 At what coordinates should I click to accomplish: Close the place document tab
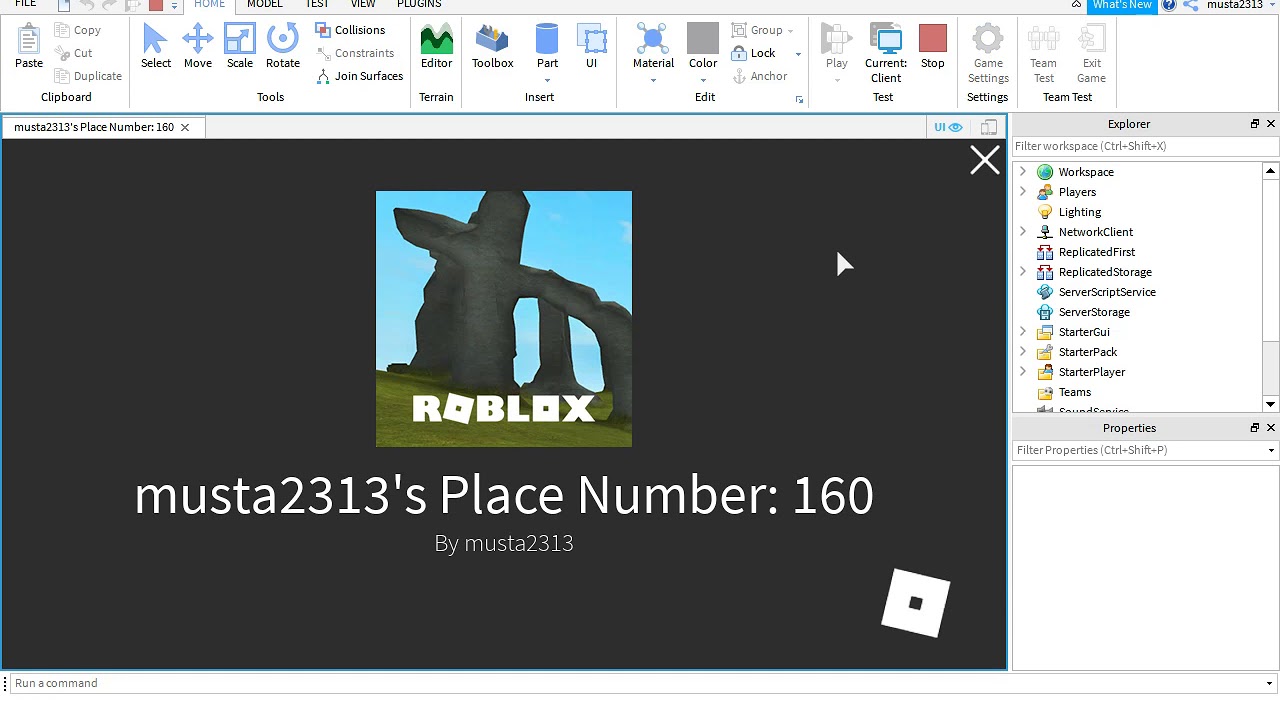pyautogui.click(x=185, y=127)
